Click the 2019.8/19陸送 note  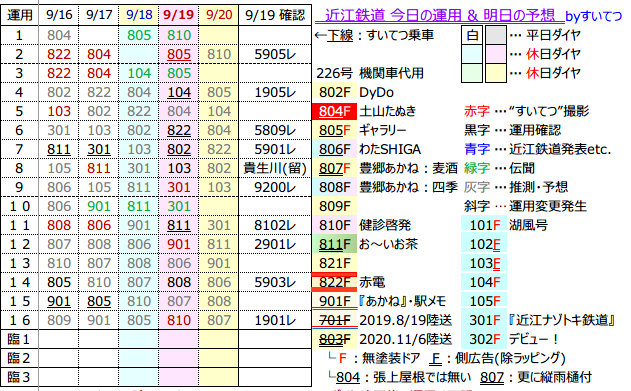click(x=406, y=320)
